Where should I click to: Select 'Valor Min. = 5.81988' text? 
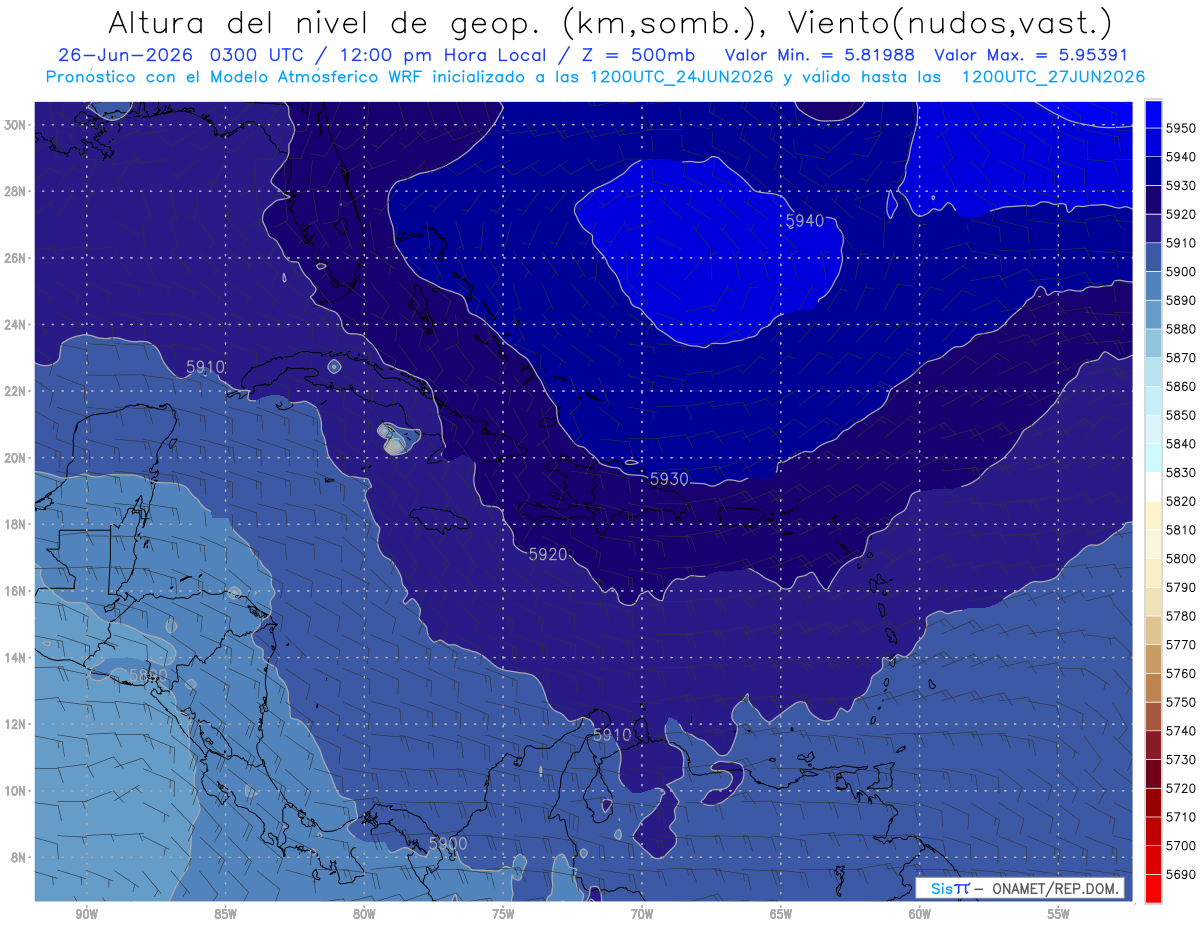[x=821, y=55]
